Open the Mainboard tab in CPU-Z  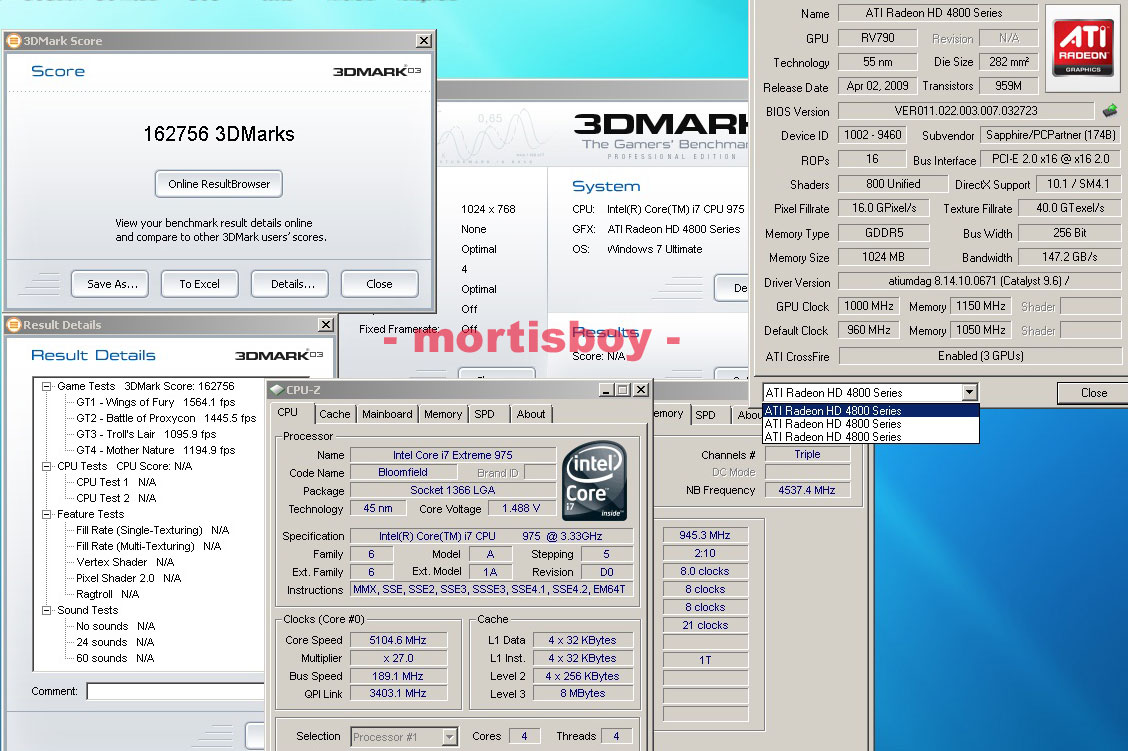tap(387, 414)
